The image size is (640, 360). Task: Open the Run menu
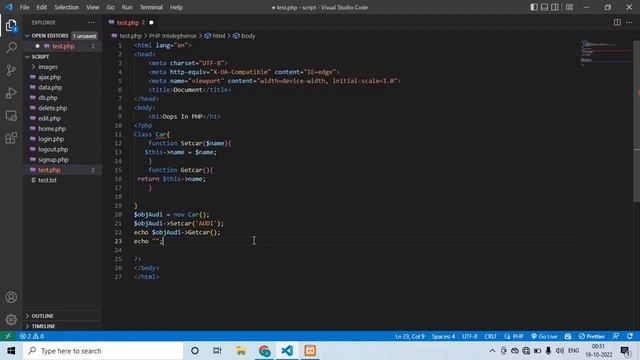(x=127, y=7)
